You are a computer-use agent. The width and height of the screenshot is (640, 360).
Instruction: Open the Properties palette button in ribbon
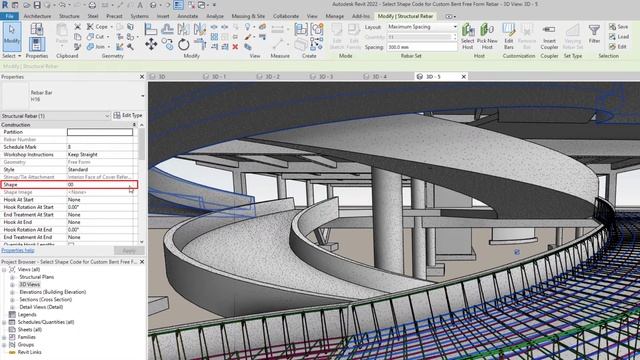coord(36,44)
